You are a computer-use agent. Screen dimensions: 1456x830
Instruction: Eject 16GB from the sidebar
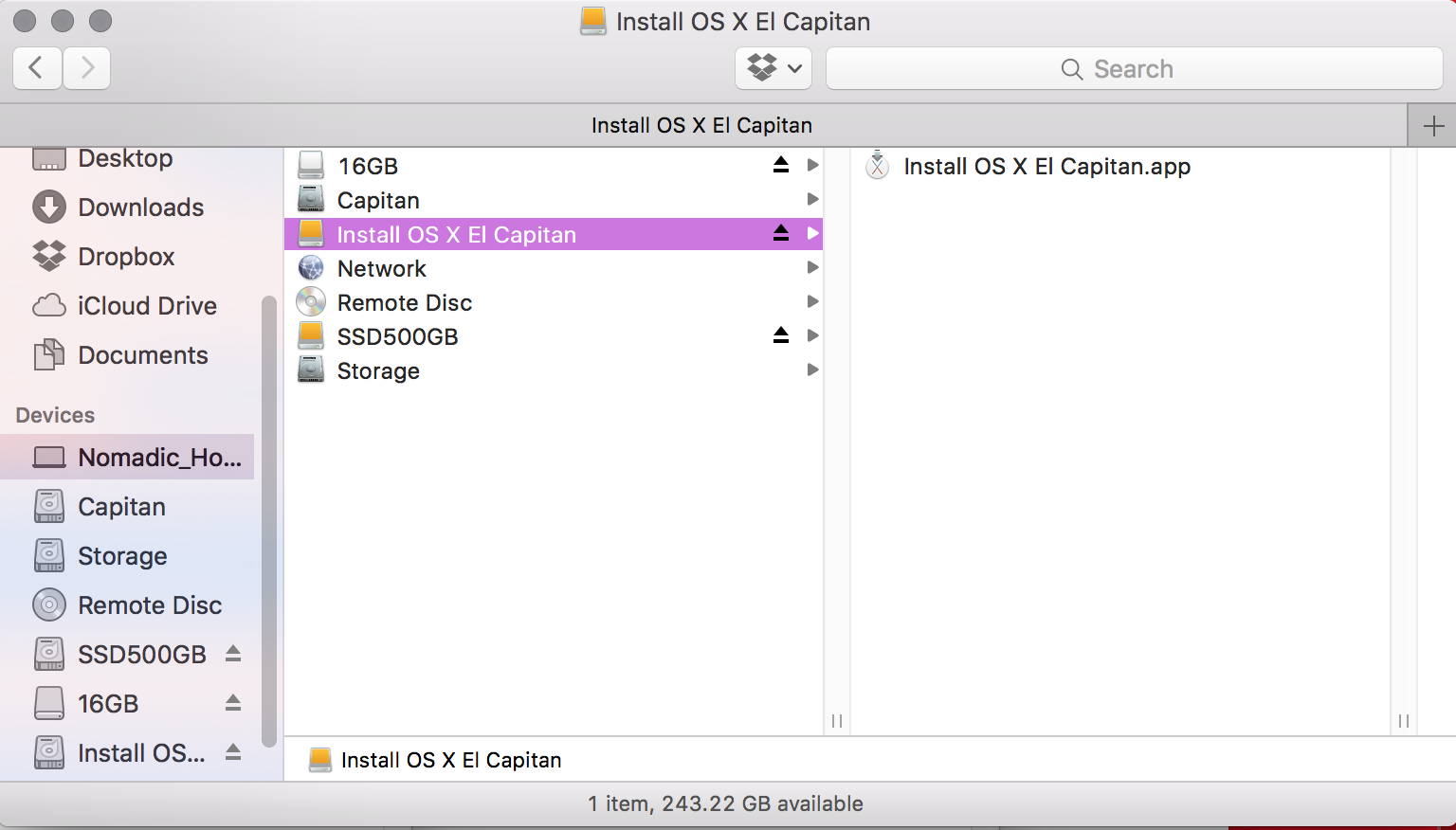pyautogui.click(x=233, y=703)
